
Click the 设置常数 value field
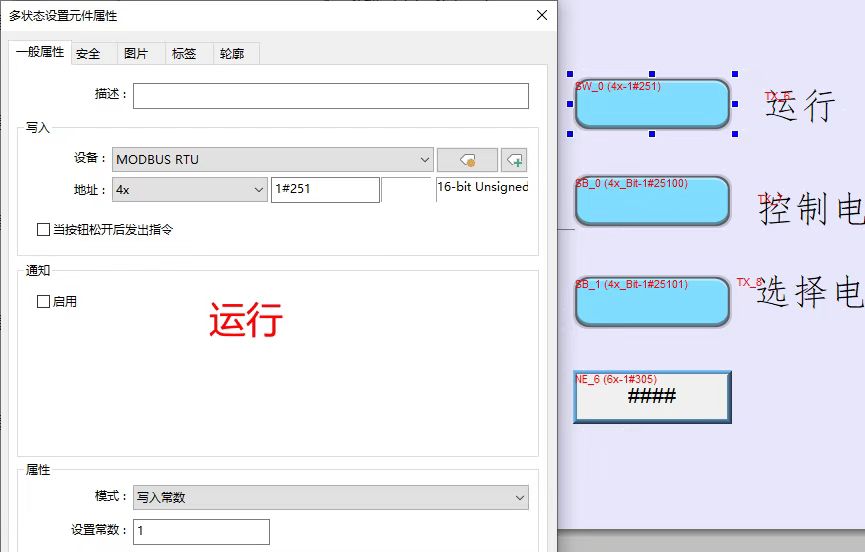pos(201,532)
